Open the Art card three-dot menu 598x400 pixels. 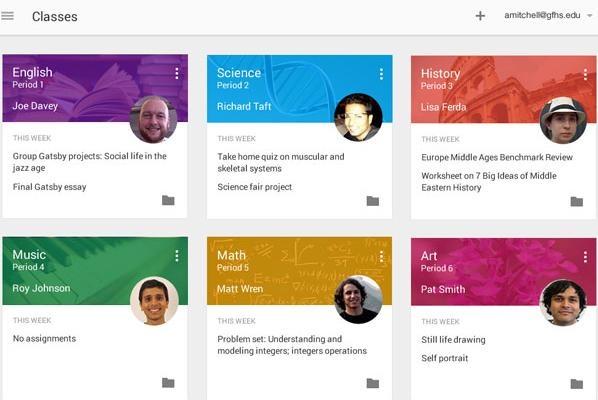coord(585,257)
